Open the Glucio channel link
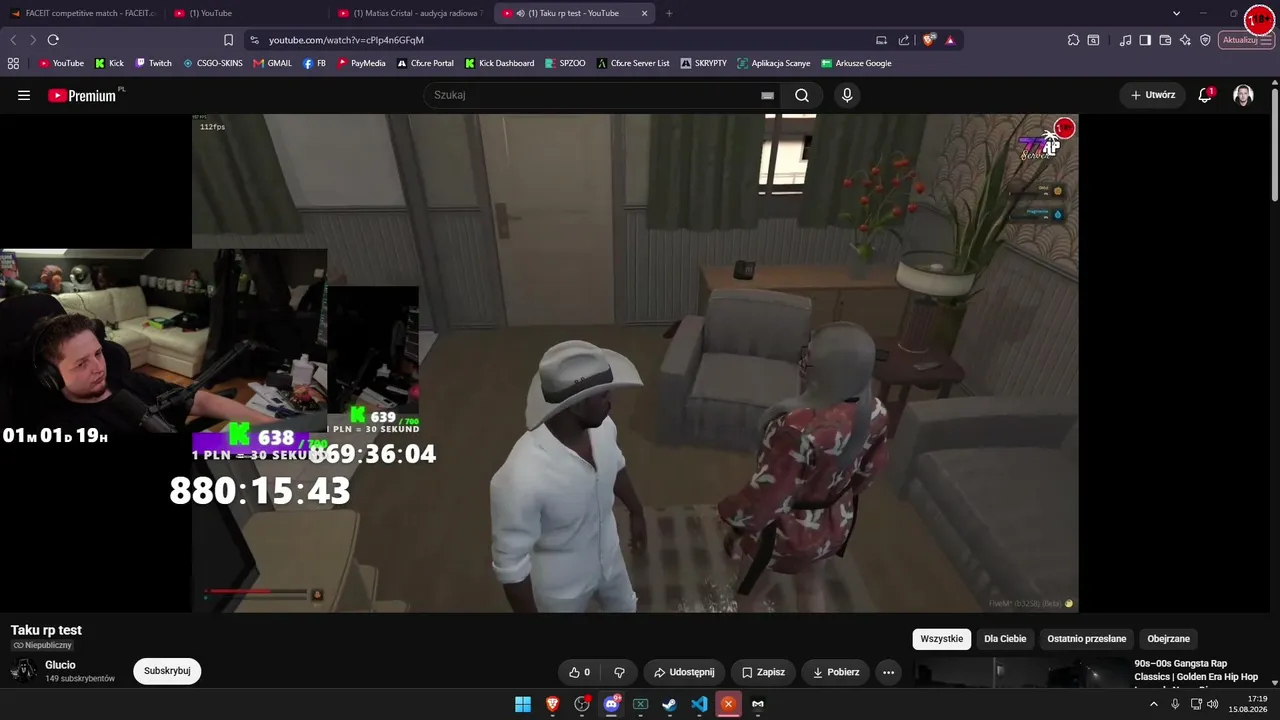This screenshot has width=1280, height=720. click(60, 665)
